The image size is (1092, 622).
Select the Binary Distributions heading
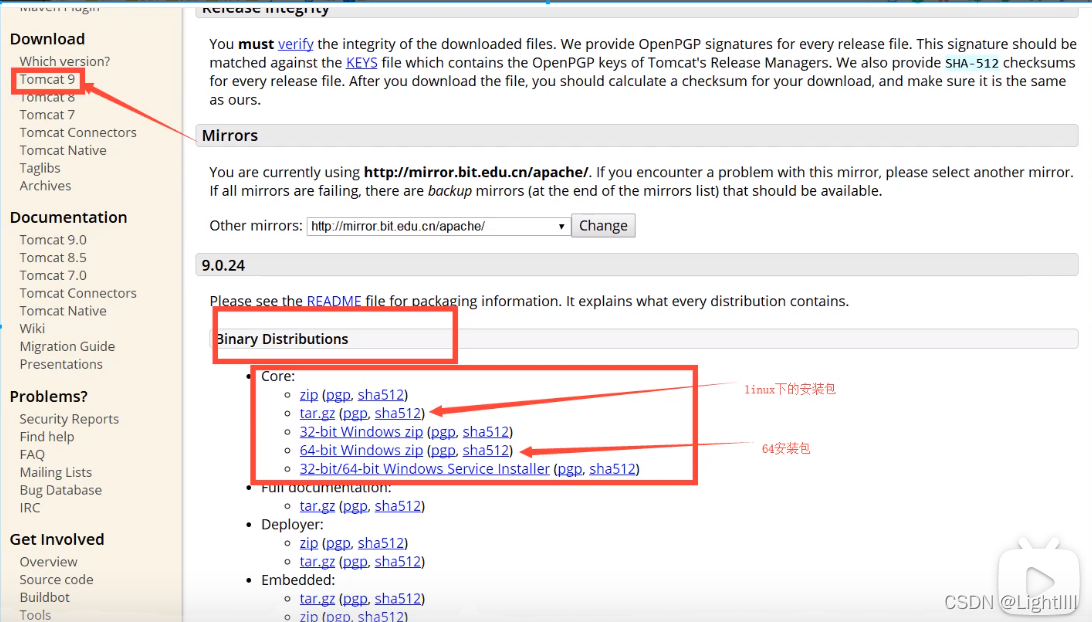tap(282, 339)
